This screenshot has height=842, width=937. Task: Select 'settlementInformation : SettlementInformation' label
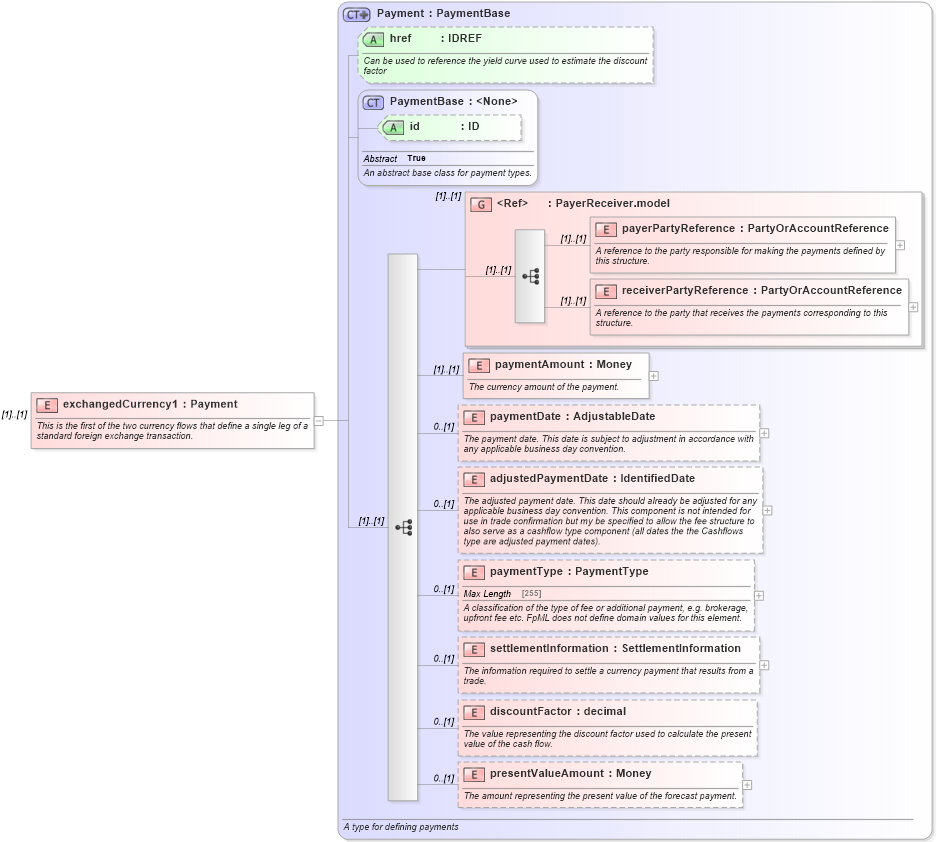[615, 649]
